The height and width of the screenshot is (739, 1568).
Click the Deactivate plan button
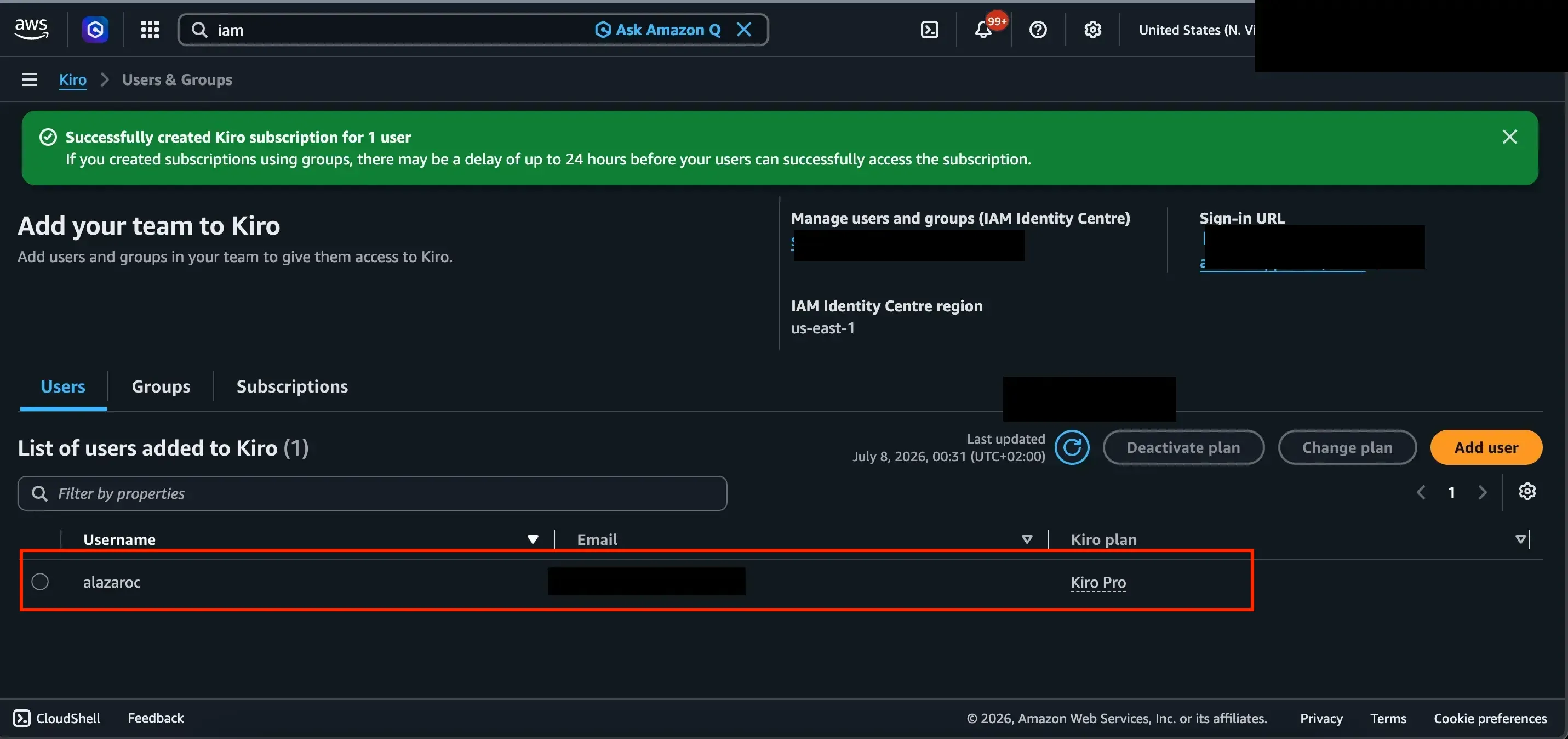(x=1183, y=447)
